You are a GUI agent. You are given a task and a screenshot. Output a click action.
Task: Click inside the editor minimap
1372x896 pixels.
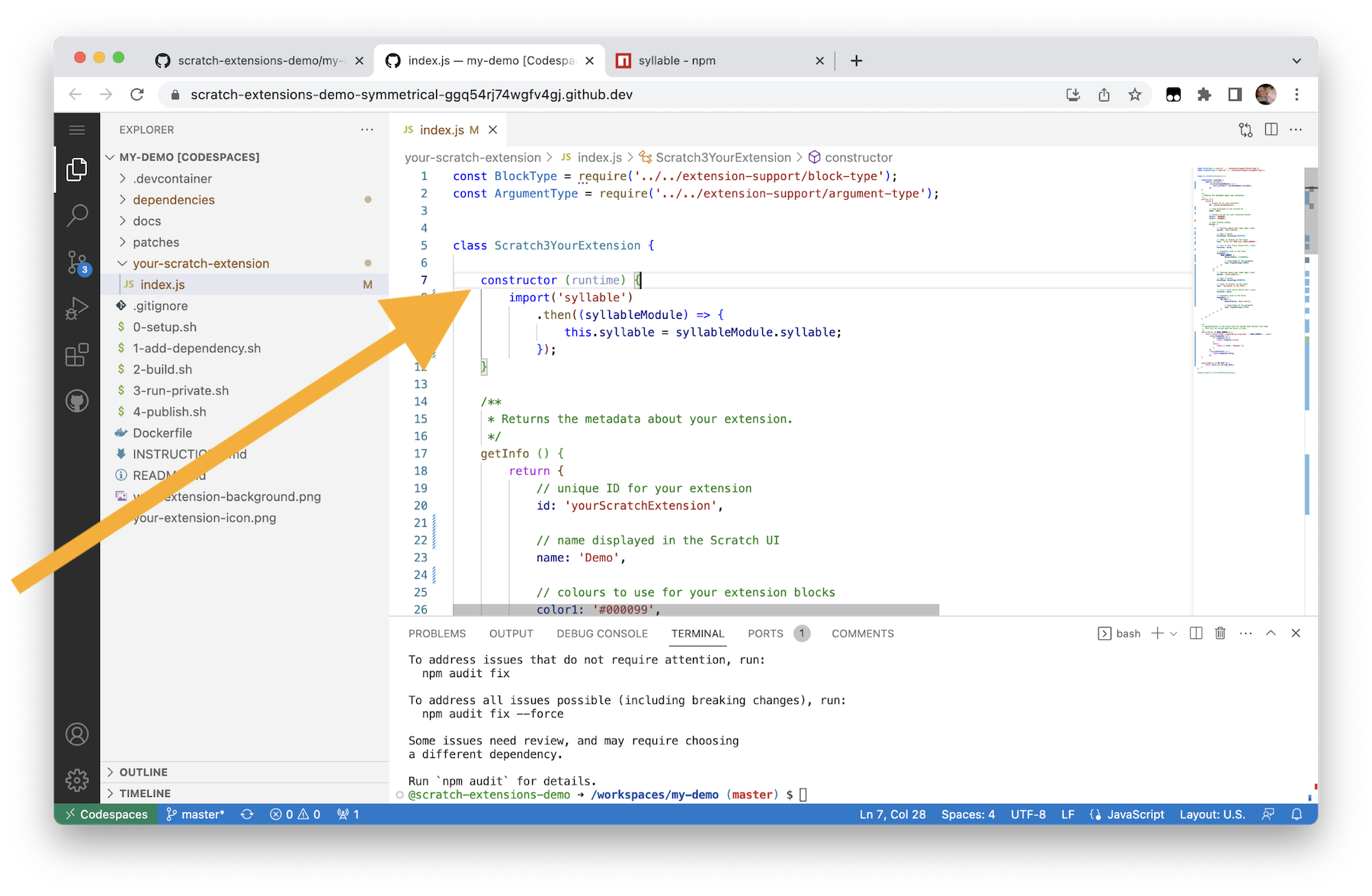(1235, 267)
